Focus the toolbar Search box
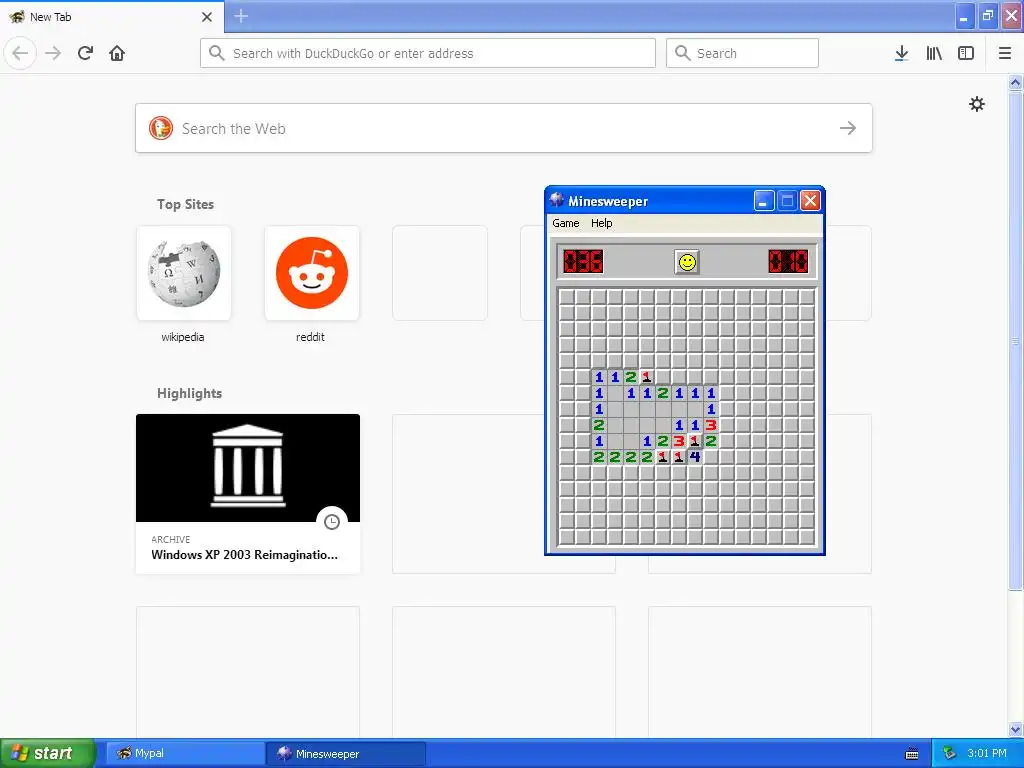Screen dimensions: 1024x768 pyautogui.click(x=742, y=53)
